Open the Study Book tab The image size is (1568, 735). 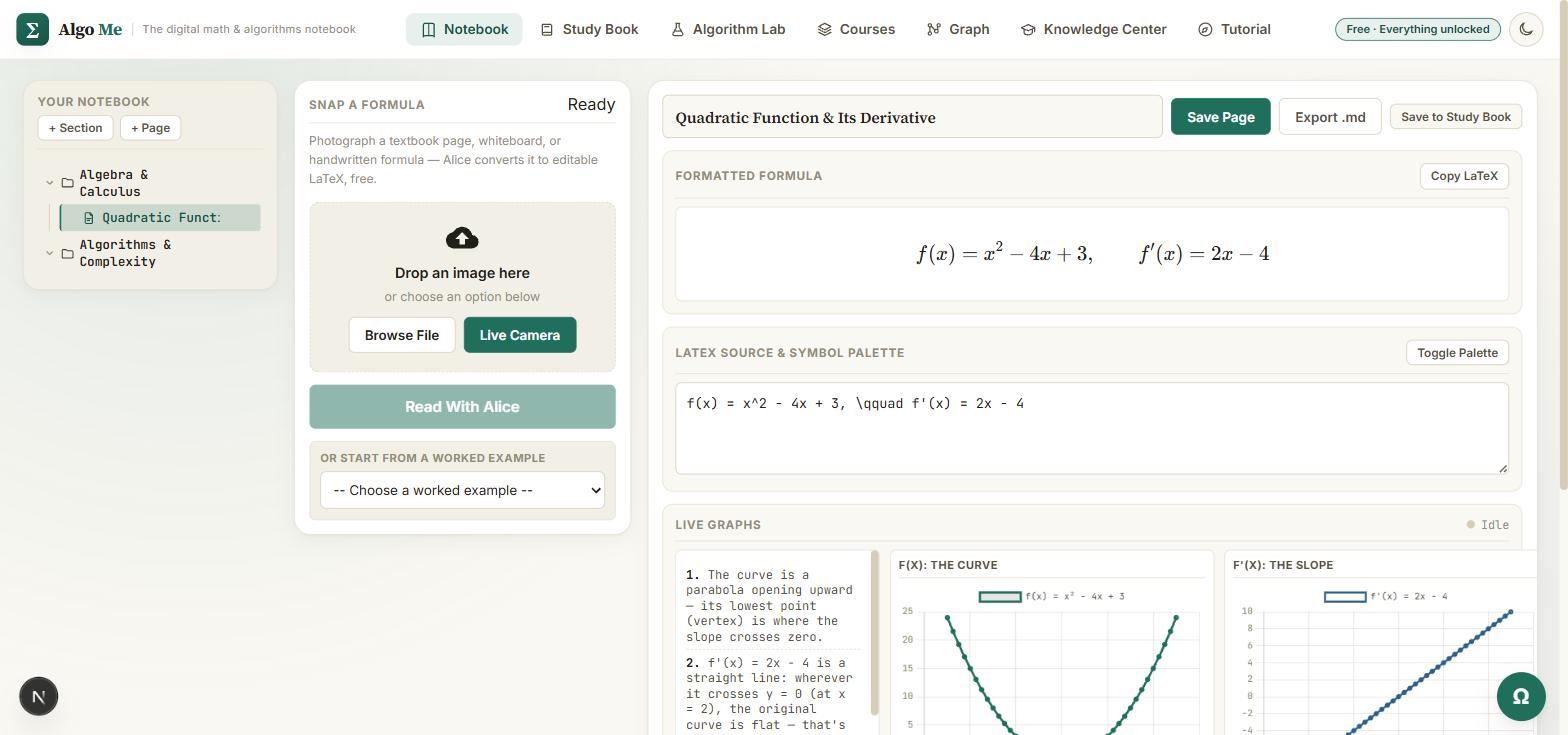click(589, 29)
